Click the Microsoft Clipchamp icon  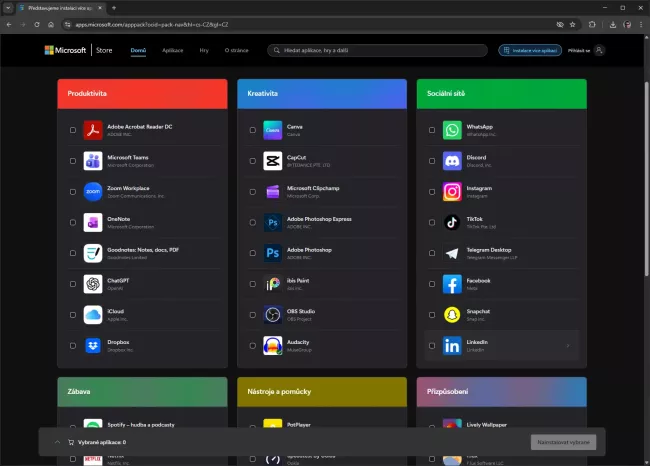click(x=273, y=192)
